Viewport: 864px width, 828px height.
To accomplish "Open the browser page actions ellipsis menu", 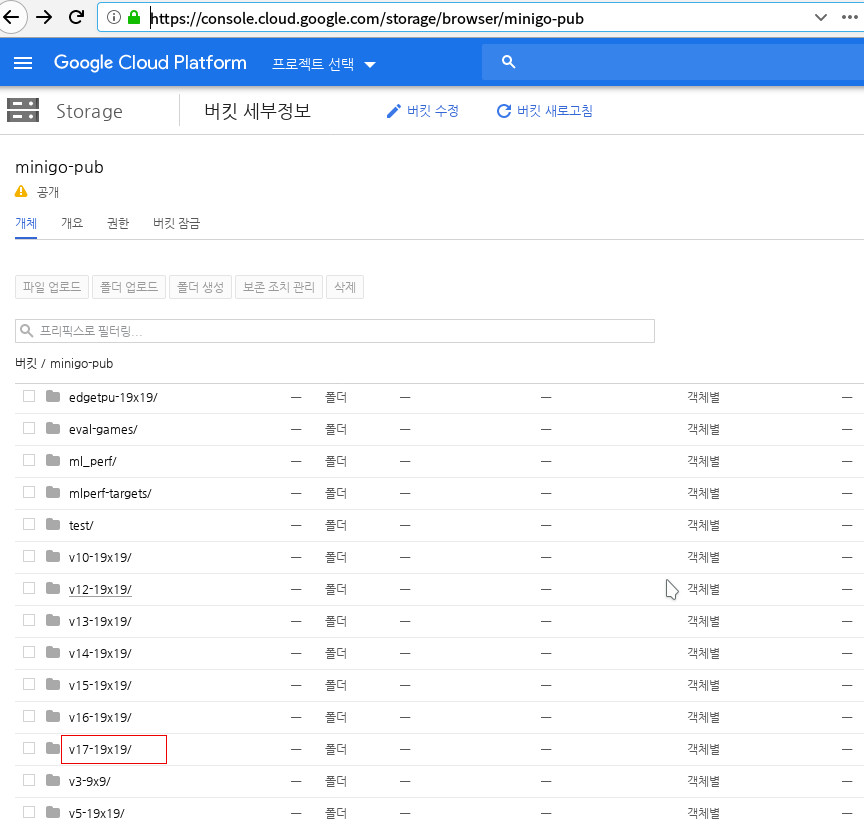I will (x=849, y=18).
